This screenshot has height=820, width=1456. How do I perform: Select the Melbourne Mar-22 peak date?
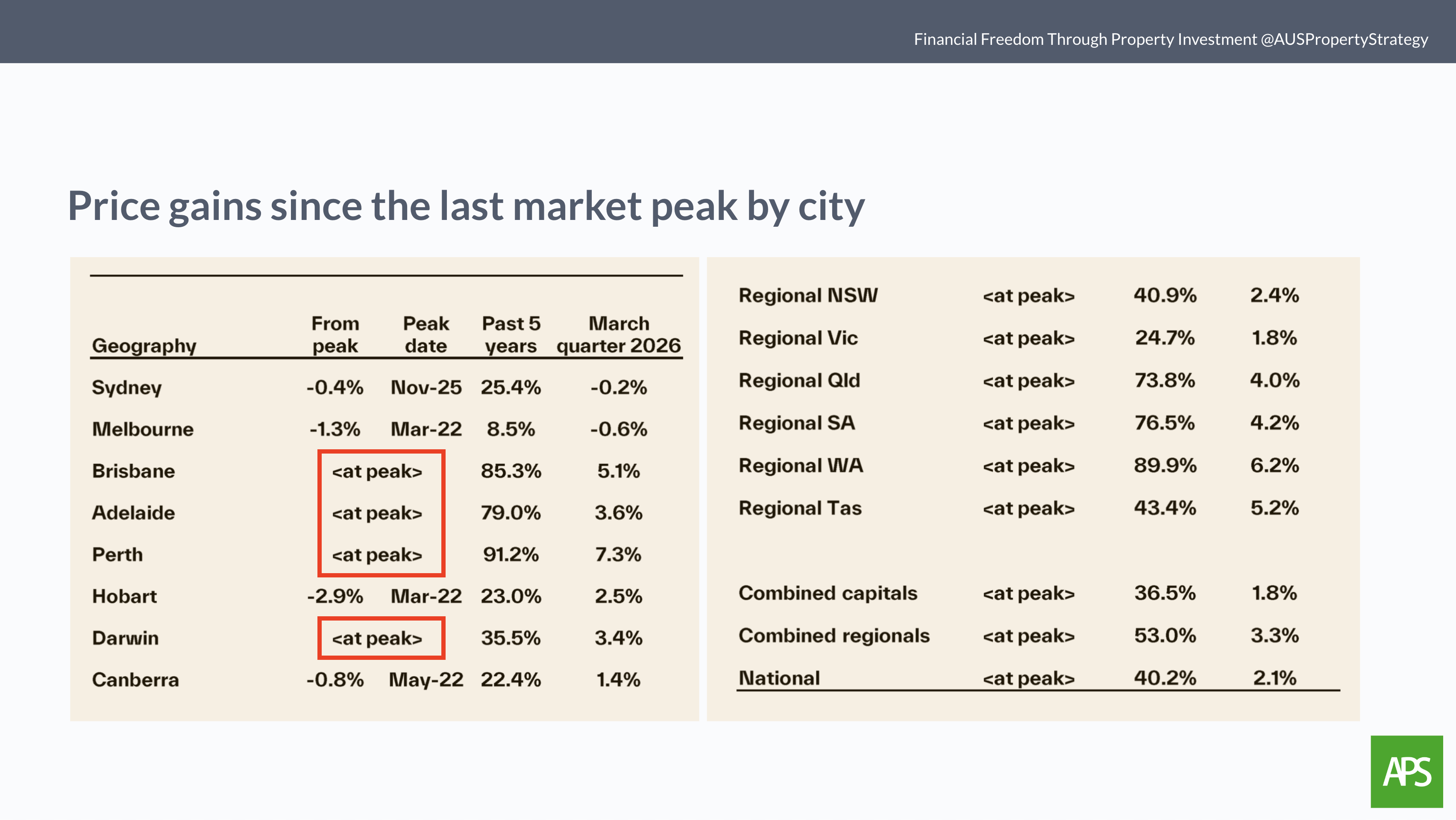coord(426,429)
